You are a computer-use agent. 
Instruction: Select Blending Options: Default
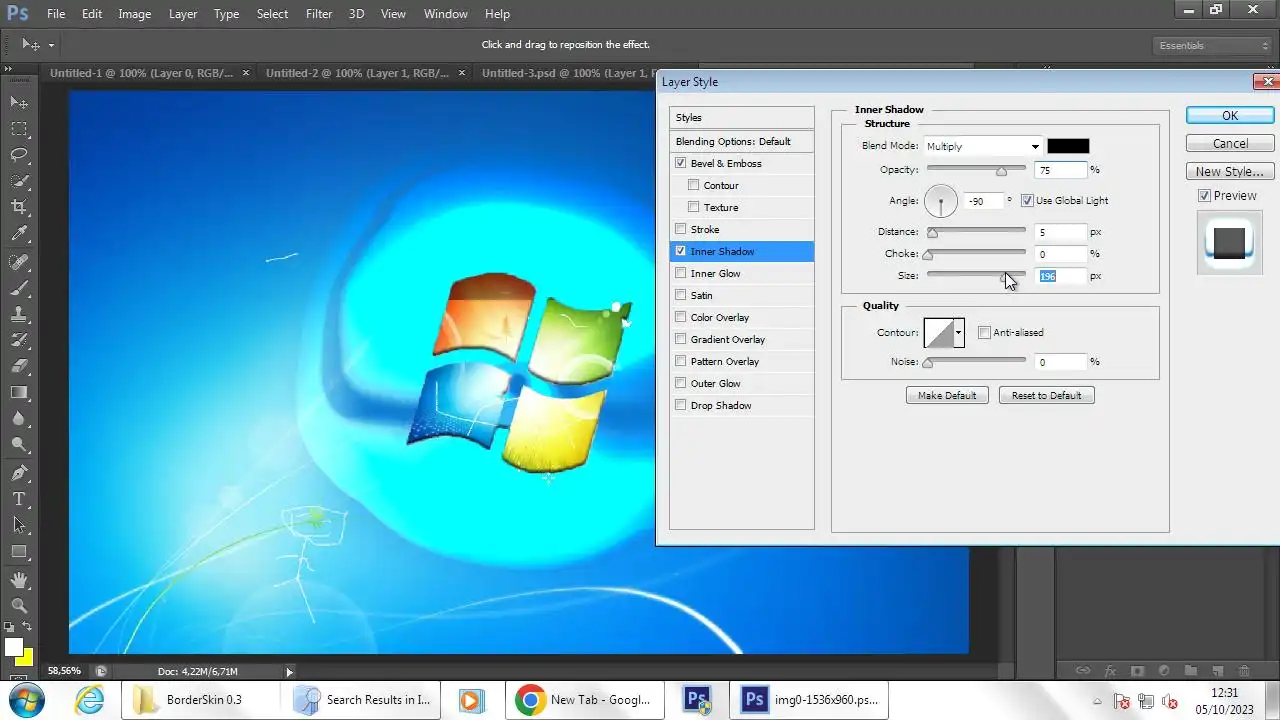(742, 141)
